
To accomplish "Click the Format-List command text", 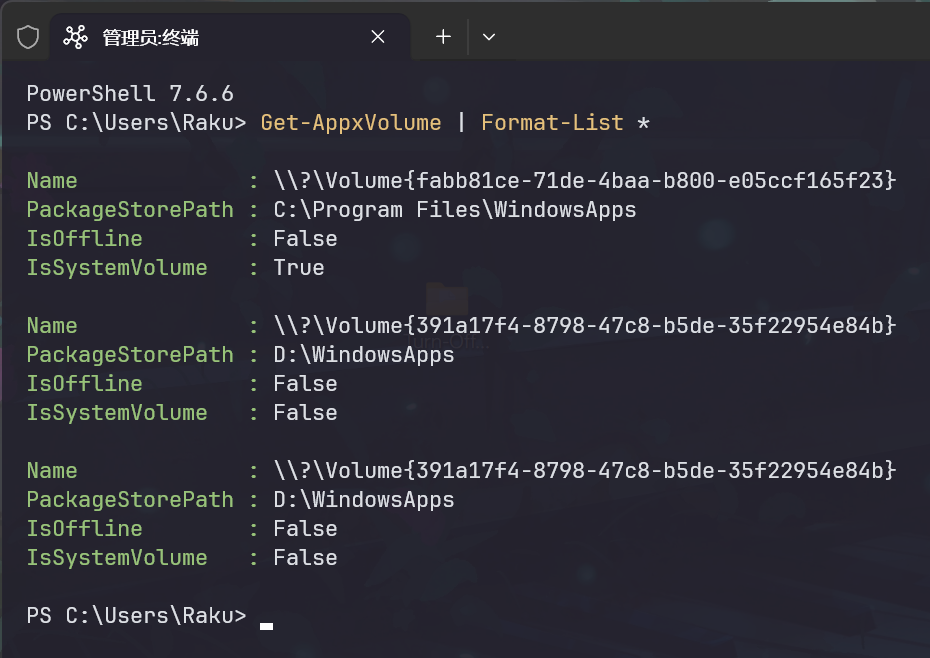I will pyautogui.click(x=552, y=123).
